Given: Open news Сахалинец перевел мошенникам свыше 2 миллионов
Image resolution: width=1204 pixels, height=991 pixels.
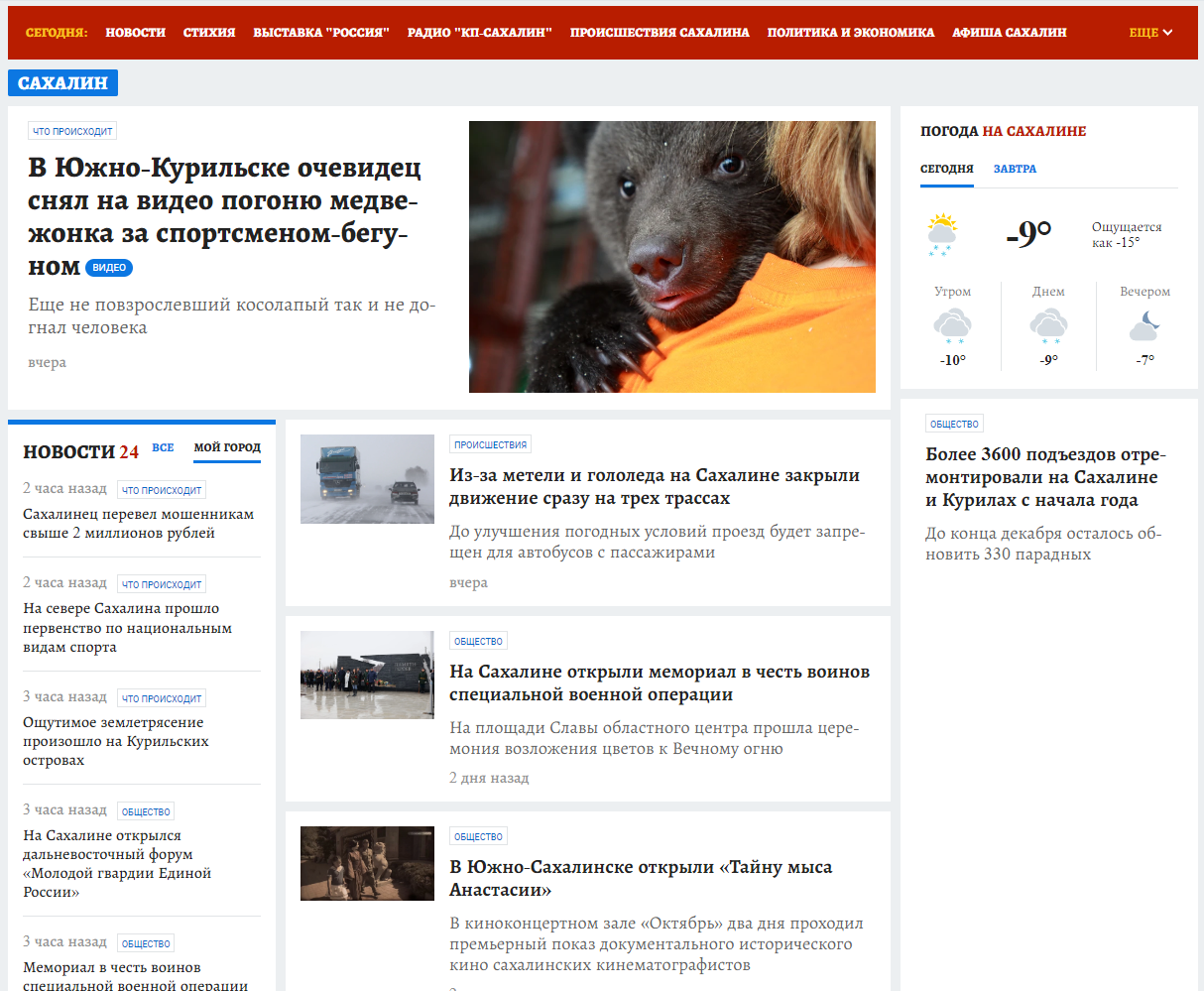Looking at the screenshot, I should pyautogui.click(x=138, y=524).
